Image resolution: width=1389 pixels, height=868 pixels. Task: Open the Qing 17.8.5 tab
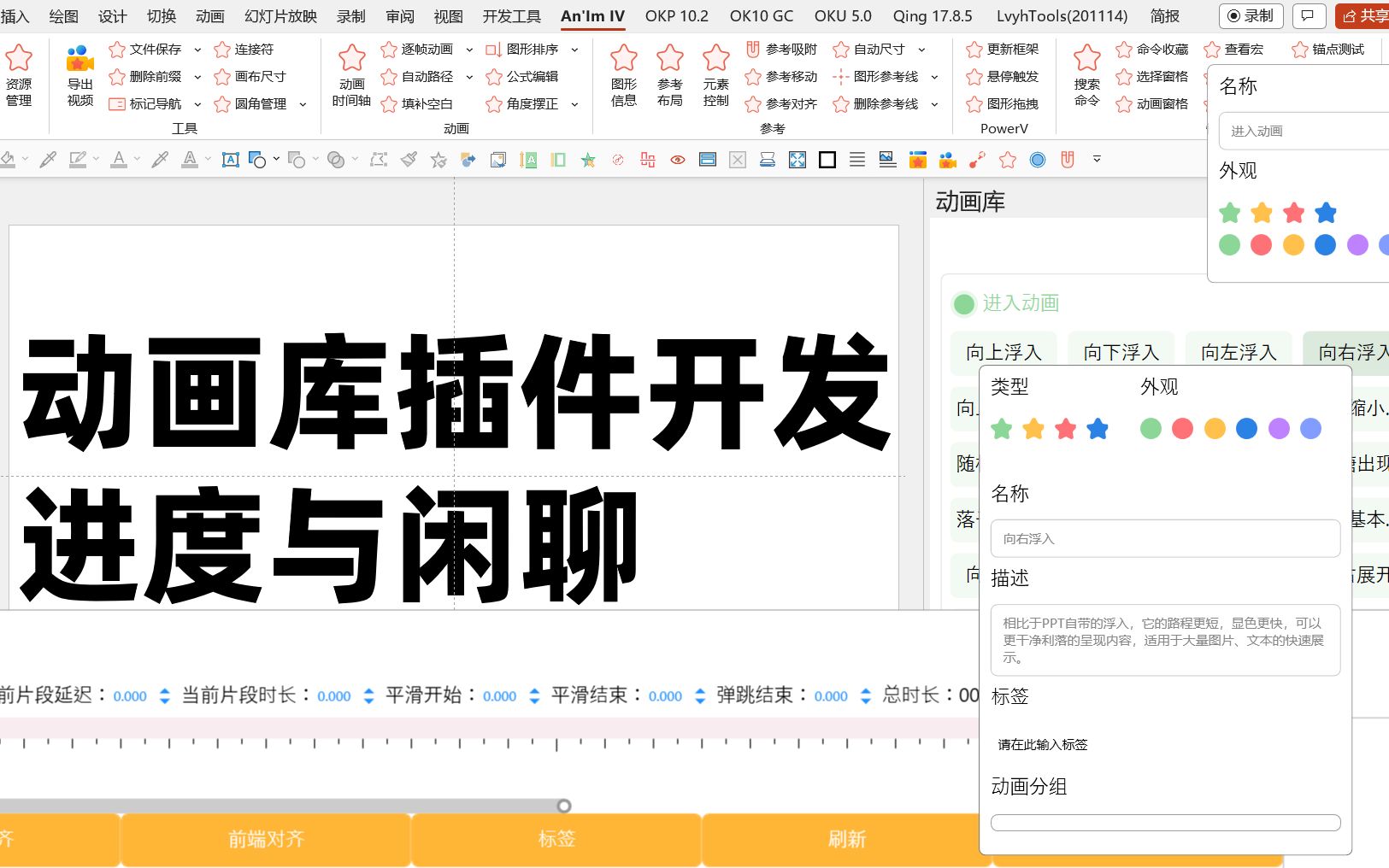pyautogui.click(x=933, y=16)
